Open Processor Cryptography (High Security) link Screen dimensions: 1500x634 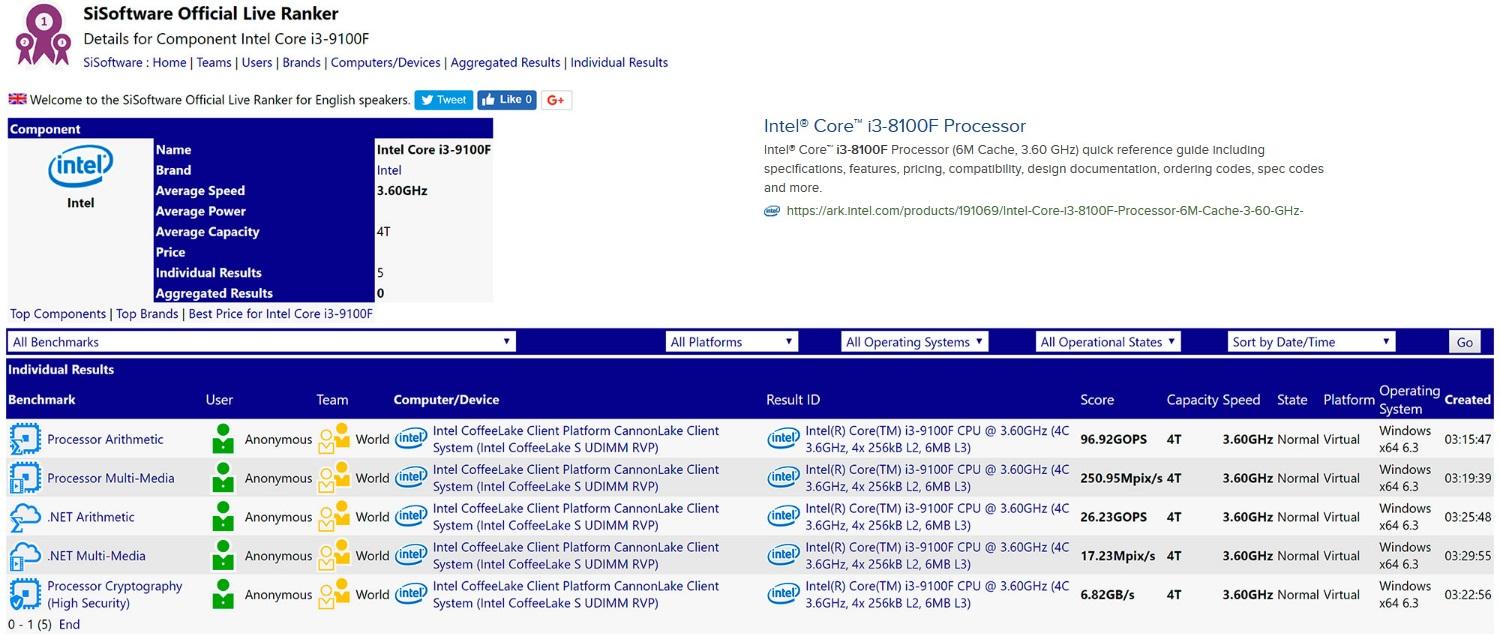pyautogui.click(x=115, y=594)
